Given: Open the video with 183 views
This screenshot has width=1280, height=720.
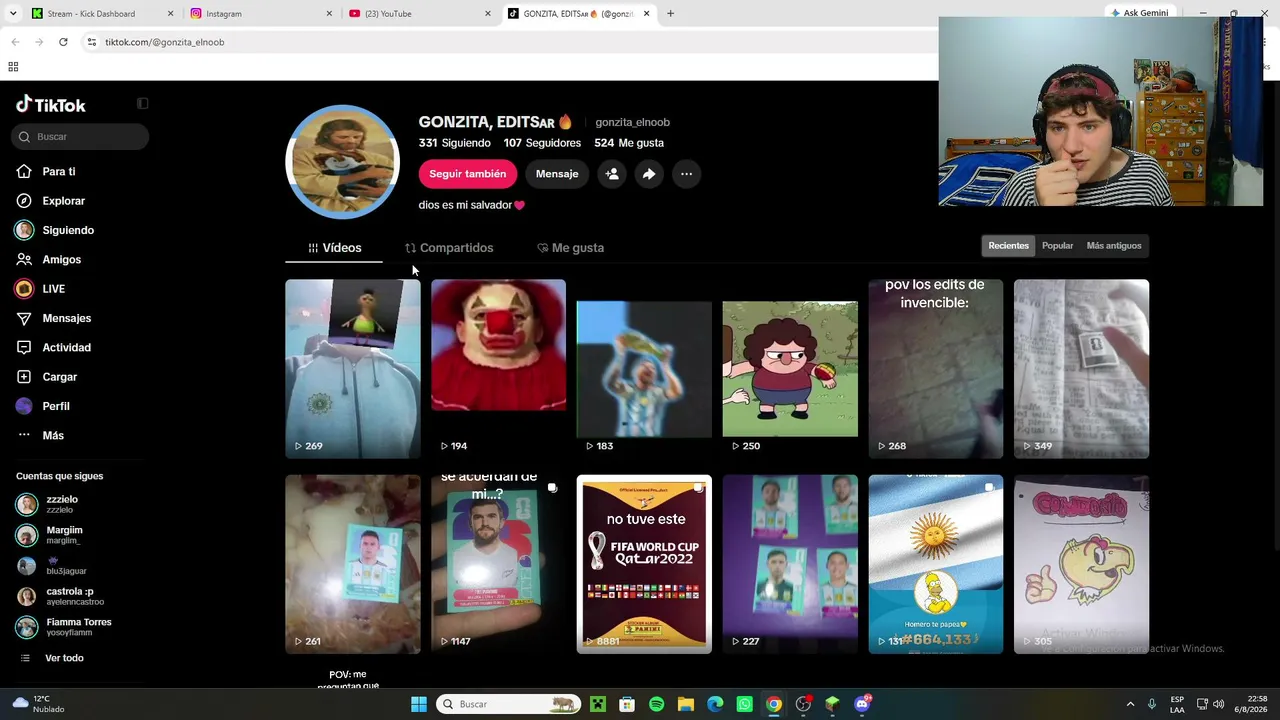Looking at the screenshot, I should point(644,369).
